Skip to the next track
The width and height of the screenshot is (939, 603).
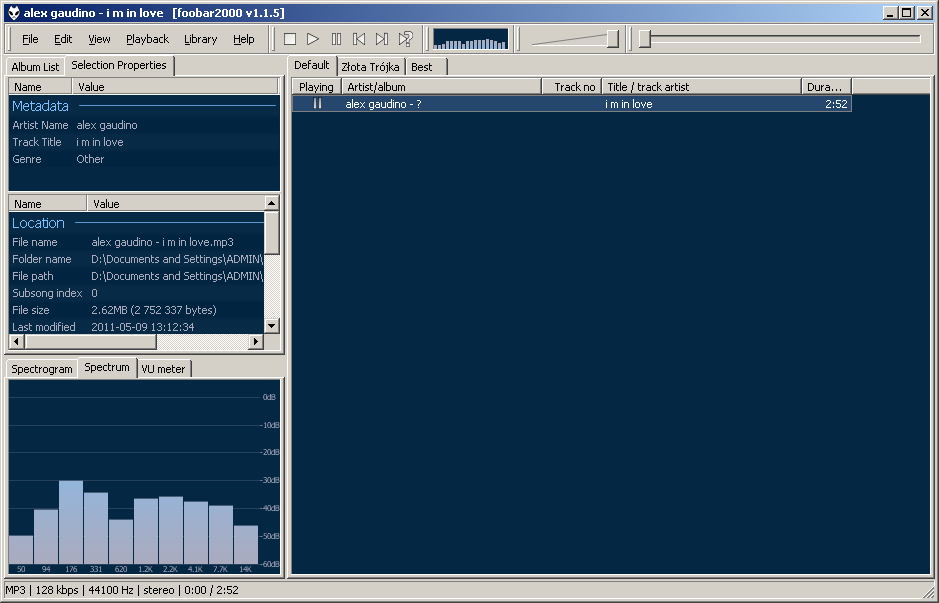[382, 39]
